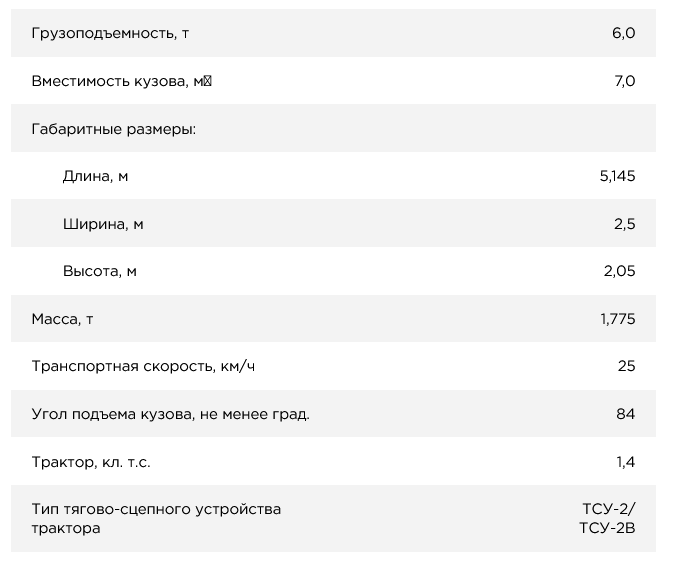
Task: Click the 'ТСУ-2/ ТСУ-2В' hitch type value
Action: point(607,518)
